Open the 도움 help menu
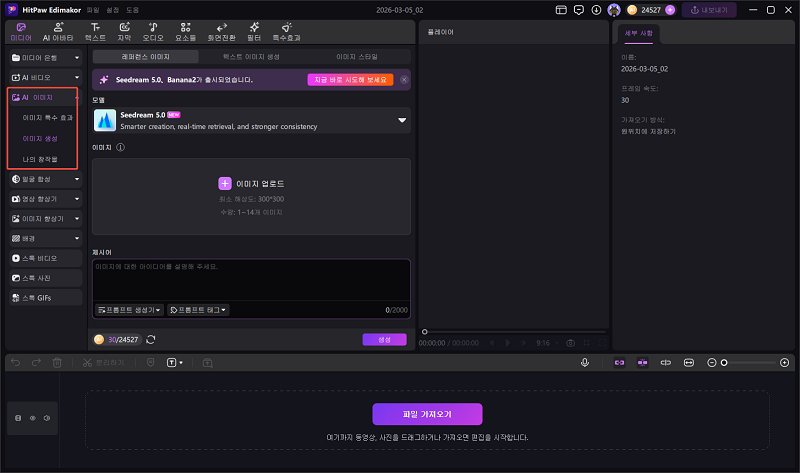 (x=132, y=10)
